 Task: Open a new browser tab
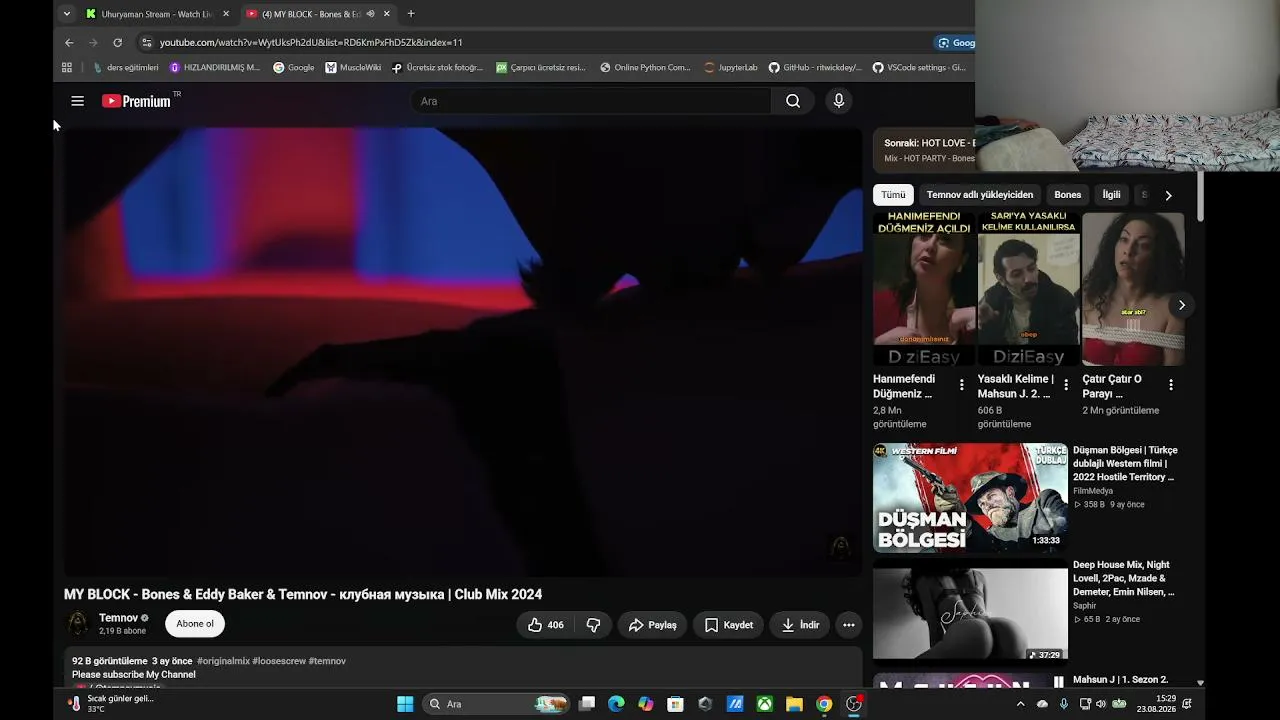click(410, 14)
